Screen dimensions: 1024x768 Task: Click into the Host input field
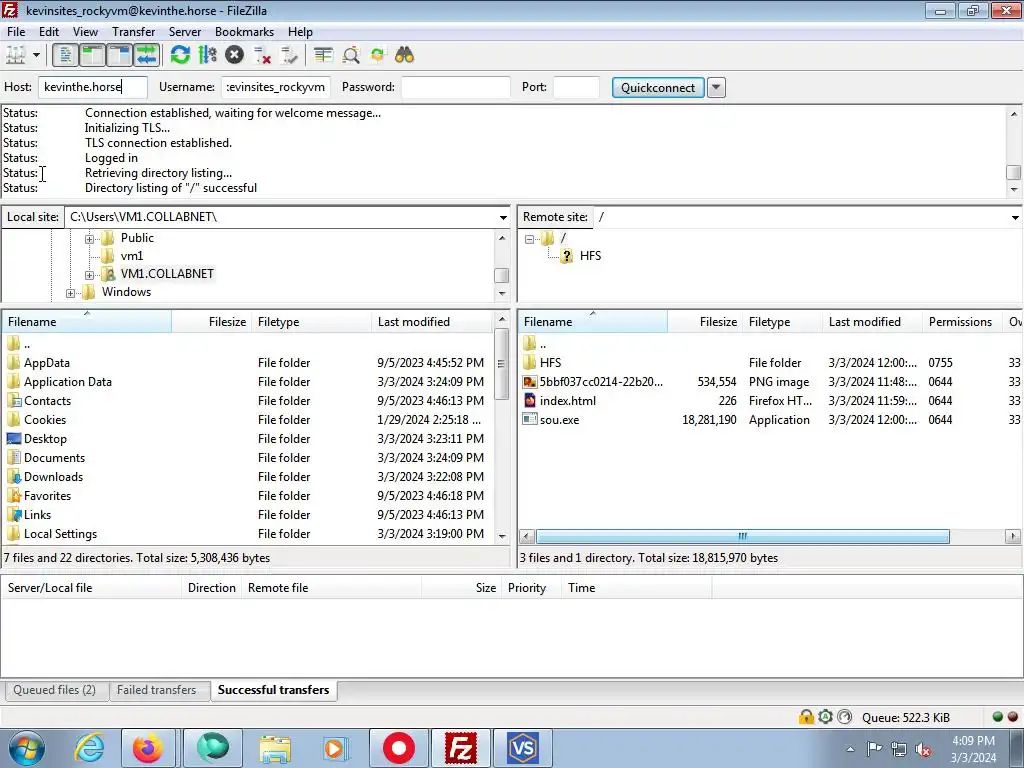(x=93, y=87)
